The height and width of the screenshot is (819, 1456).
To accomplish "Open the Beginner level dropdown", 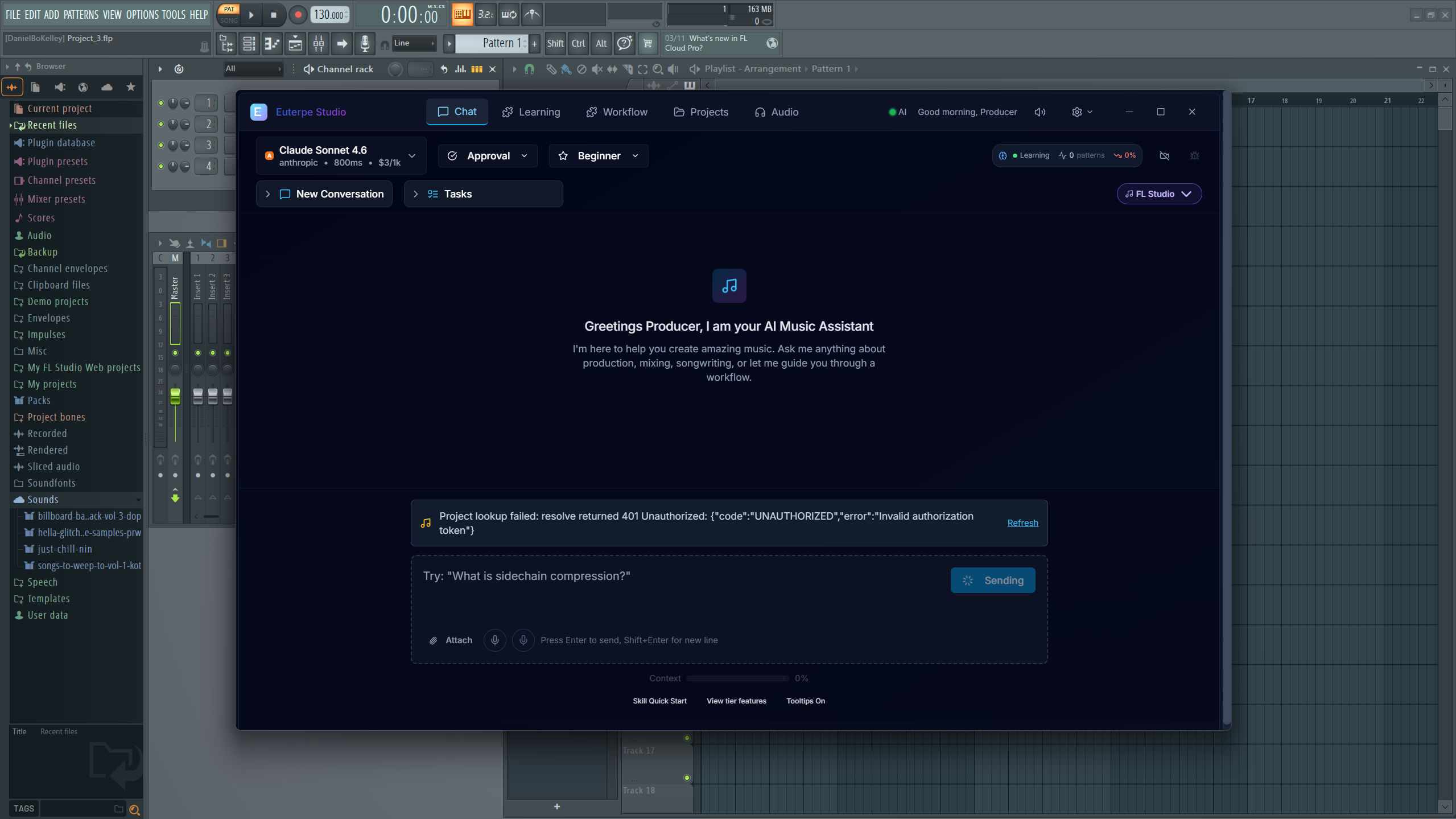I will tap(599, 156).
